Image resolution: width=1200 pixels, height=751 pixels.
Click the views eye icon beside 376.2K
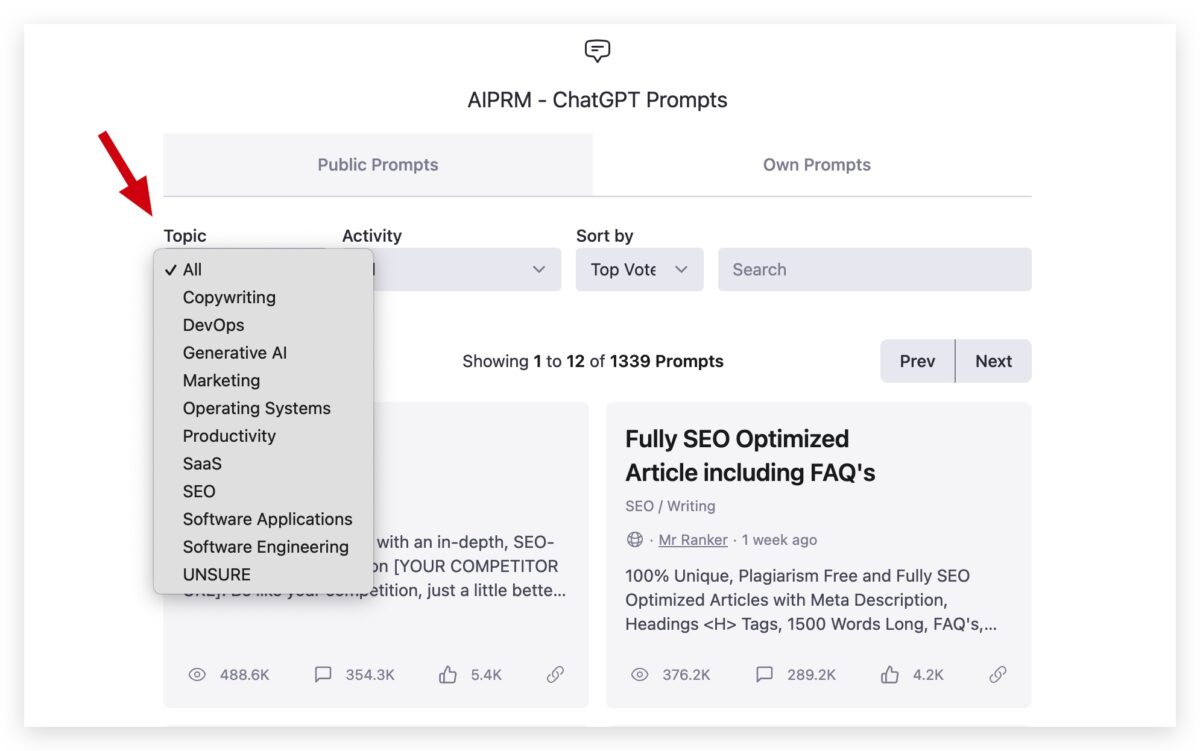pos(639,675)
